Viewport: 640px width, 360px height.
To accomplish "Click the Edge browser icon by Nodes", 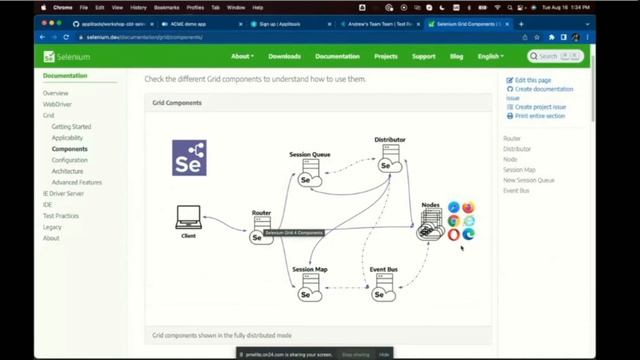I will [x=468, y=234].
